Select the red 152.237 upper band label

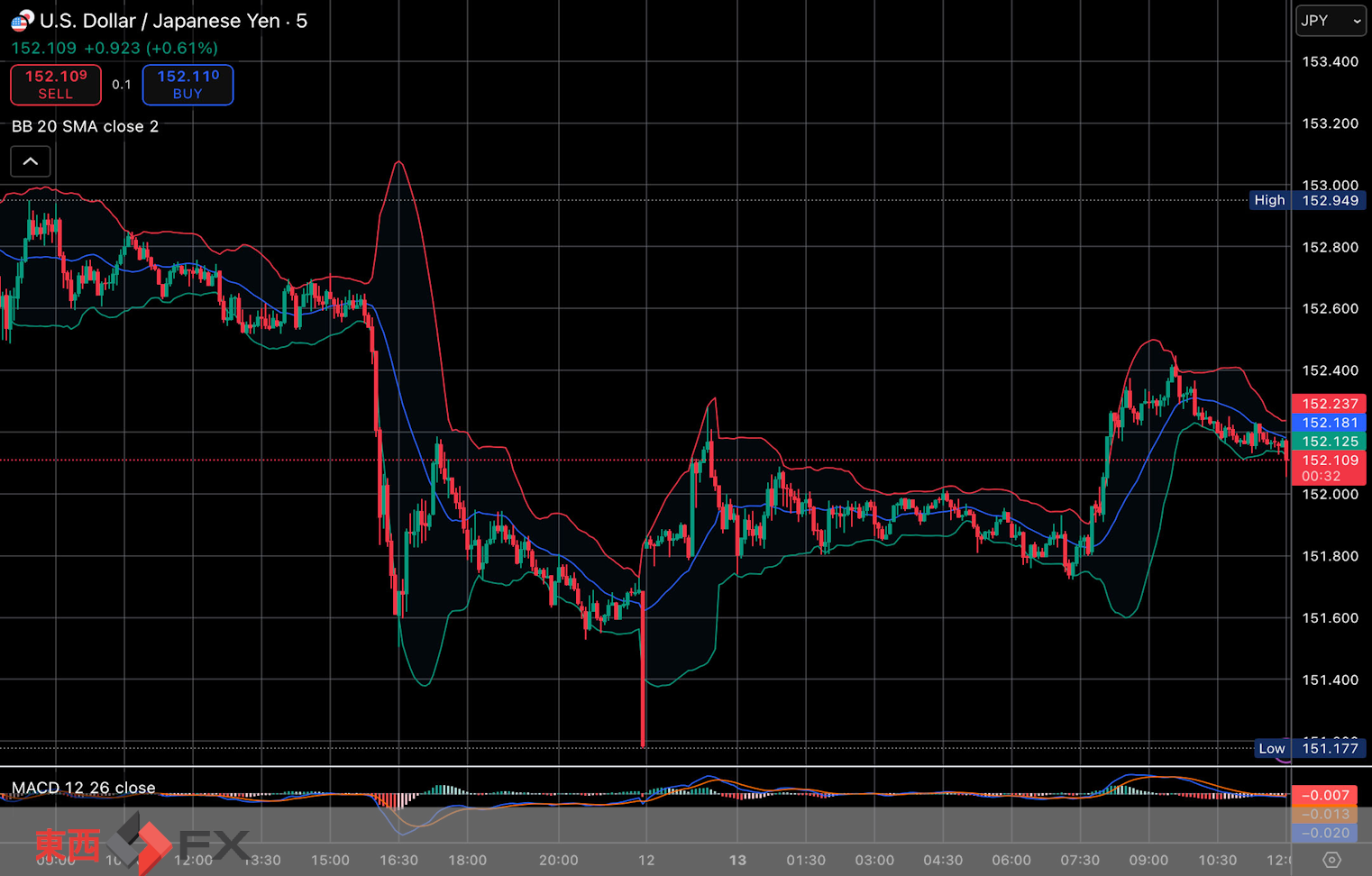1329,404
